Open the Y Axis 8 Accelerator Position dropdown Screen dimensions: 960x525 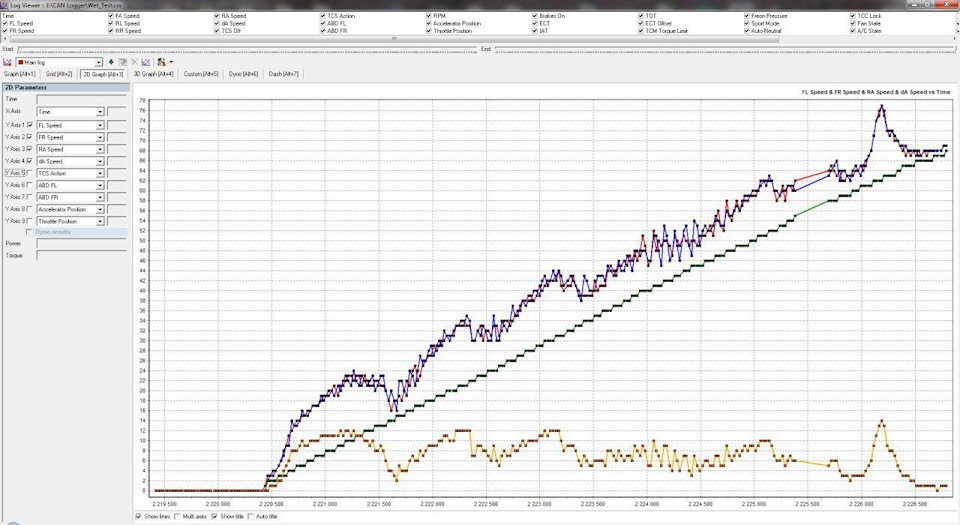100,209
